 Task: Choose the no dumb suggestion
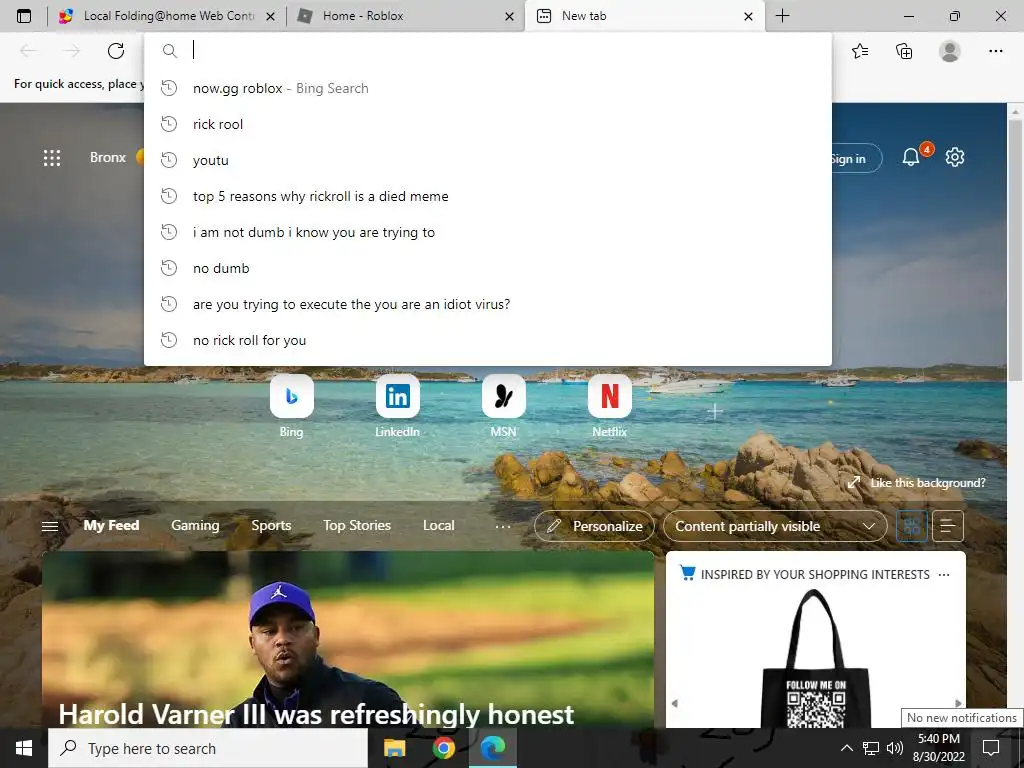pyautogui.click(x=488, y=268)
